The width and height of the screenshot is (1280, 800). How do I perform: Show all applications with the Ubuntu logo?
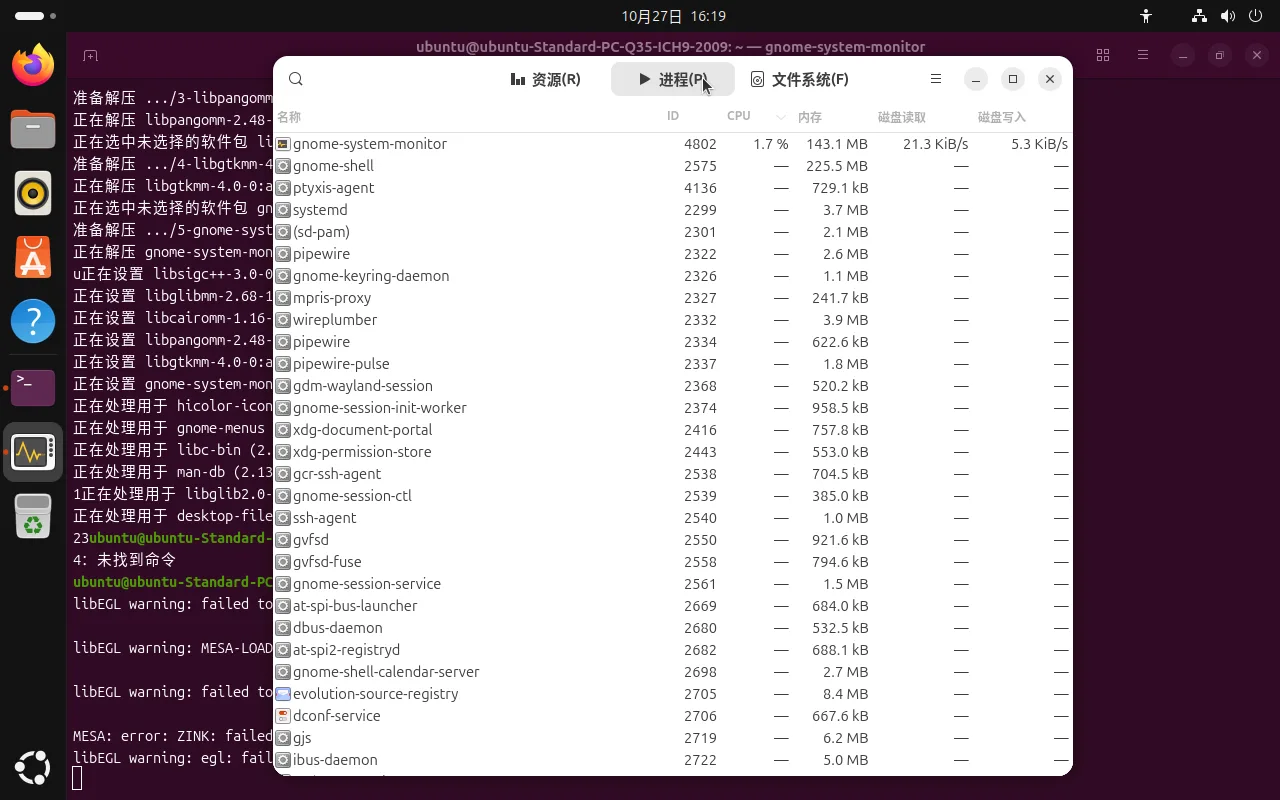pos(33,767)
